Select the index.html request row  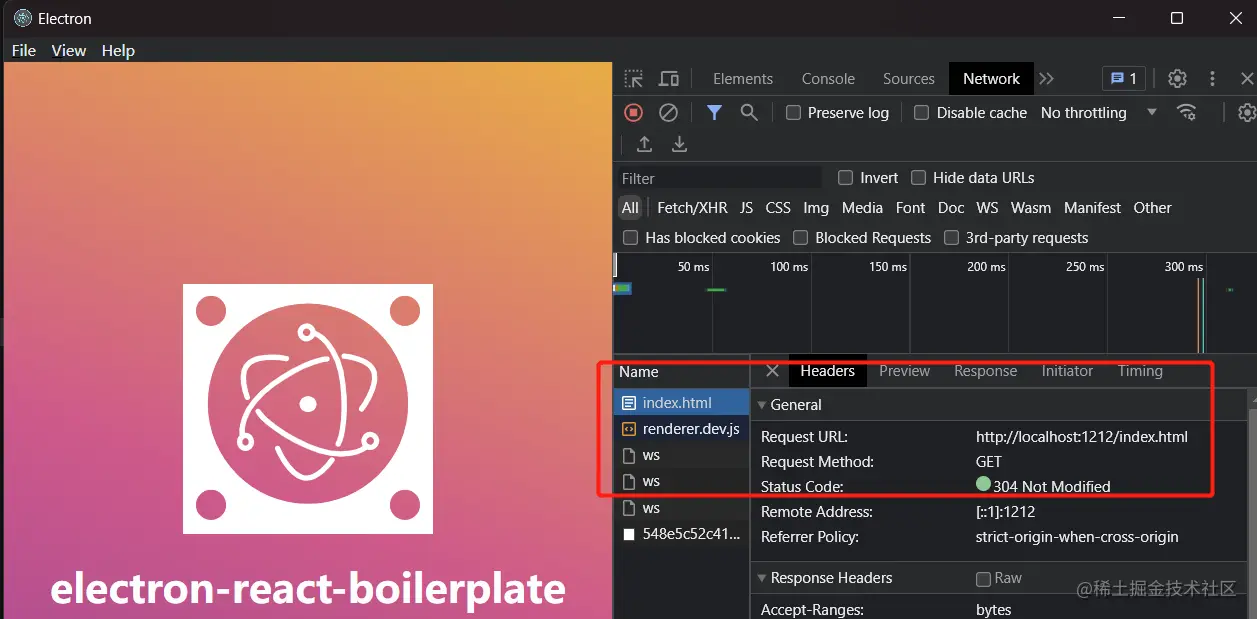tap(682, 403)
